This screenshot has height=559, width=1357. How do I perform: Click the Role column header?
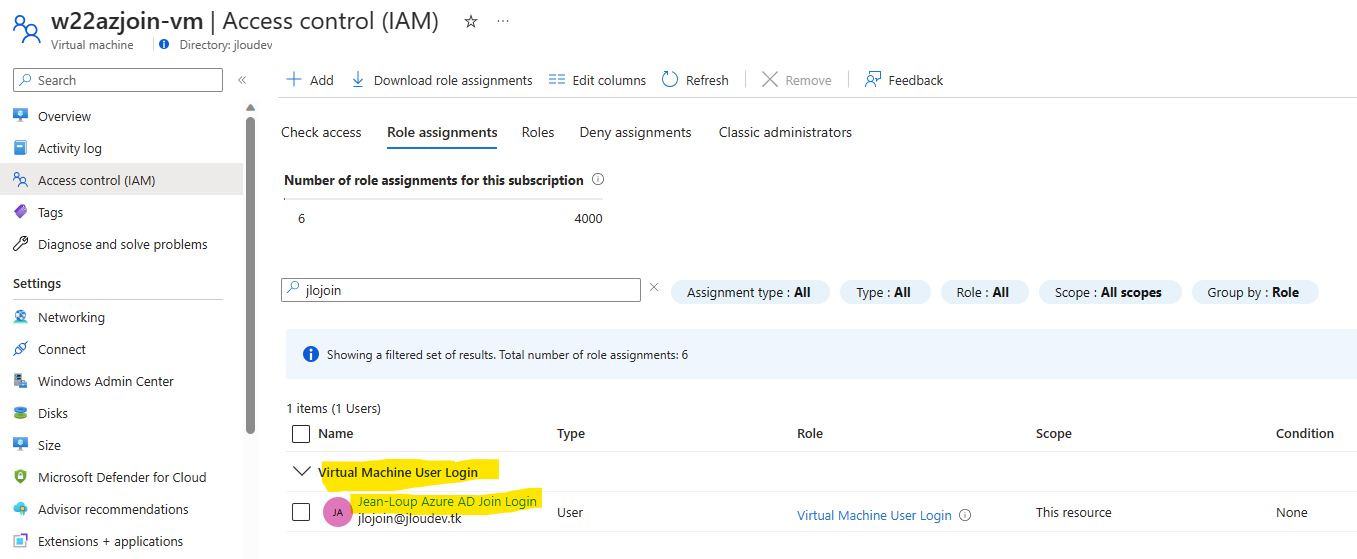pos(810,433)
